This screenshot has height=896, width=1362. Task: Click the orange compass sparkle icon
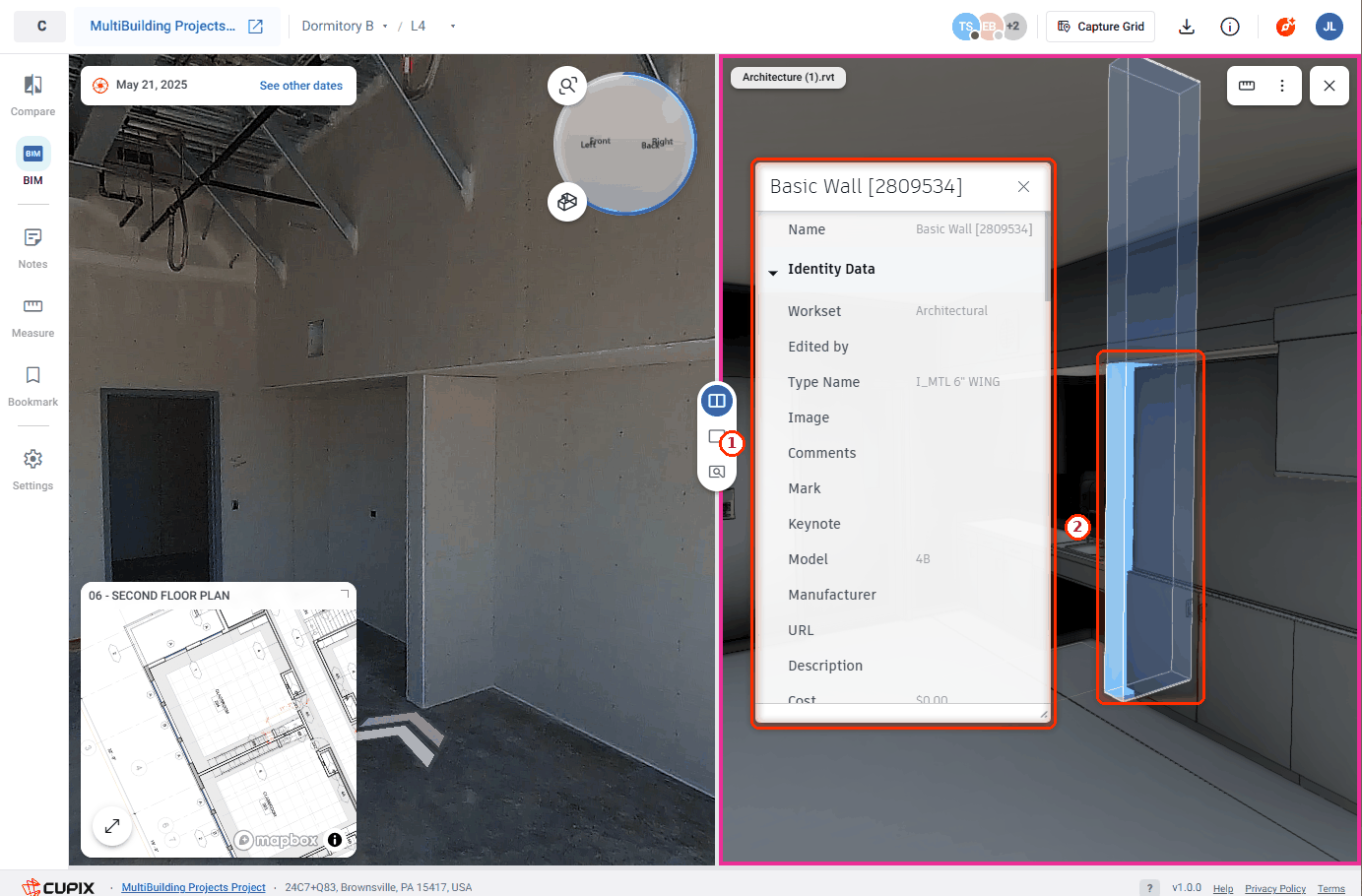(1285, 27)
